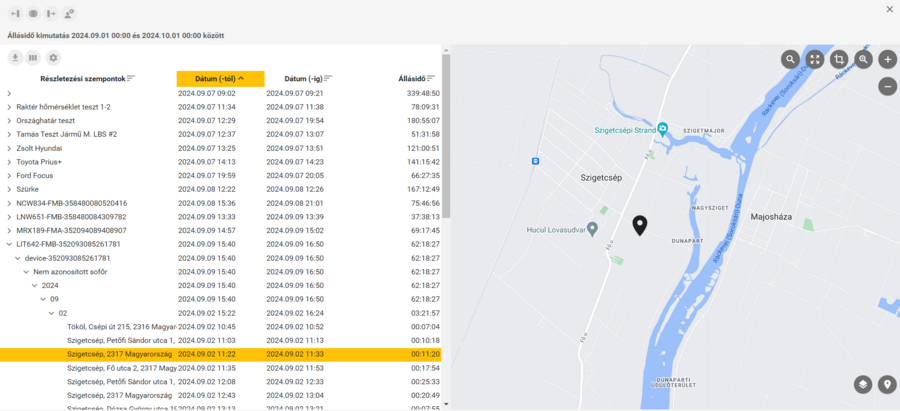Zoom out on map with minus button
Screen dimensions: 900x411
click(888, 86)
